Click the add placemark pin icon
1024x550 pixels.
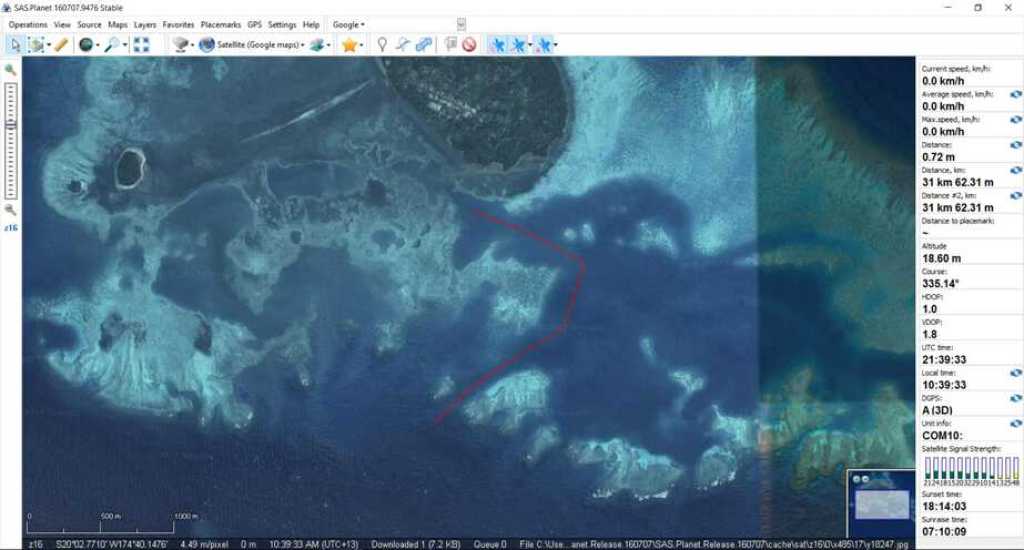pos(381,45)
